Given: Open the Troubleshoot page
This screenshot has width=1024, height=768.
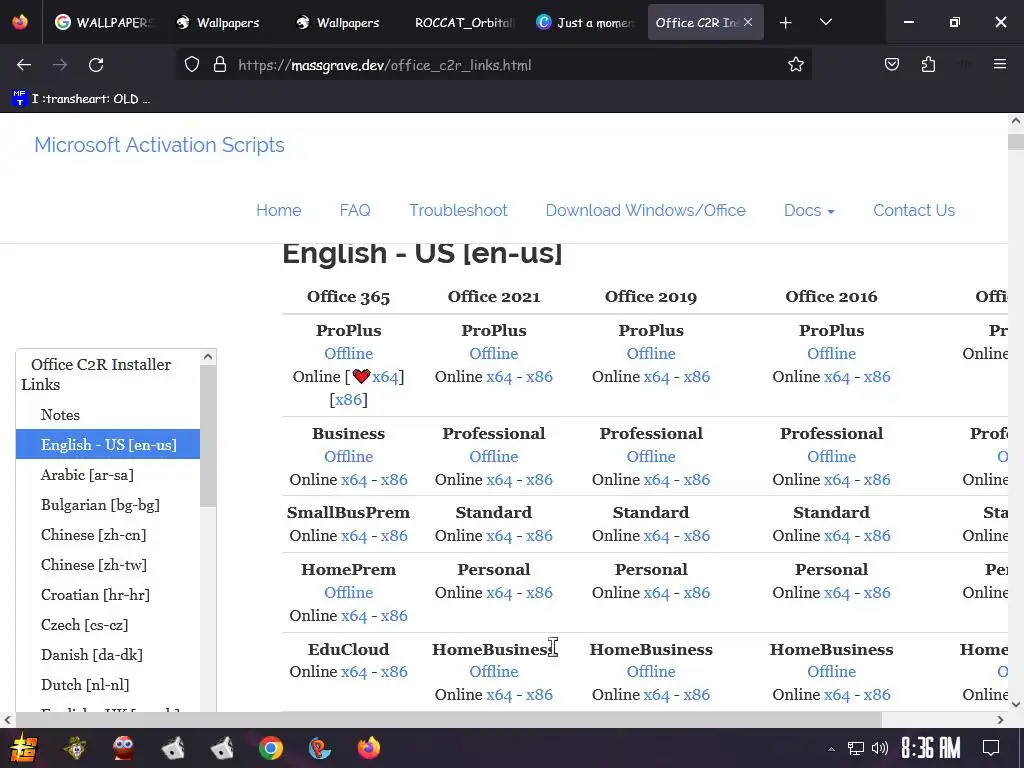Looking at the screenshot, I should [458, 210].
